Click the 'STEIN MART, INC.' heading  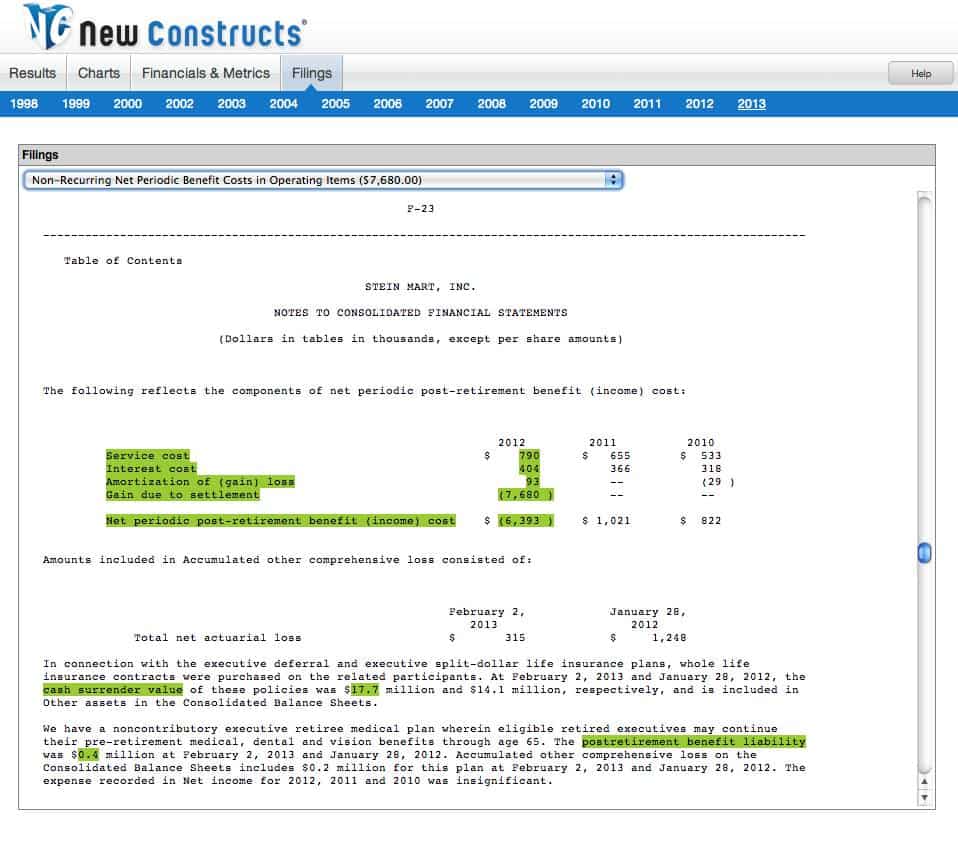[420, 287]
